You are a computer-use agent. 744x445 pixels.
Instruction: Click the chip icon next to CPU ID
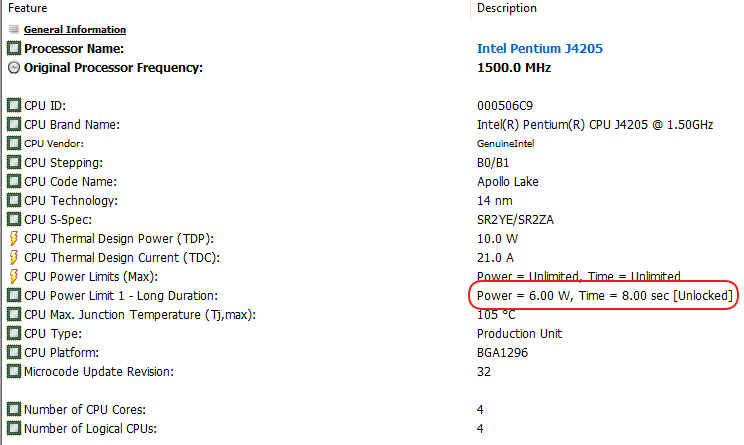click(x=14, y=105)
